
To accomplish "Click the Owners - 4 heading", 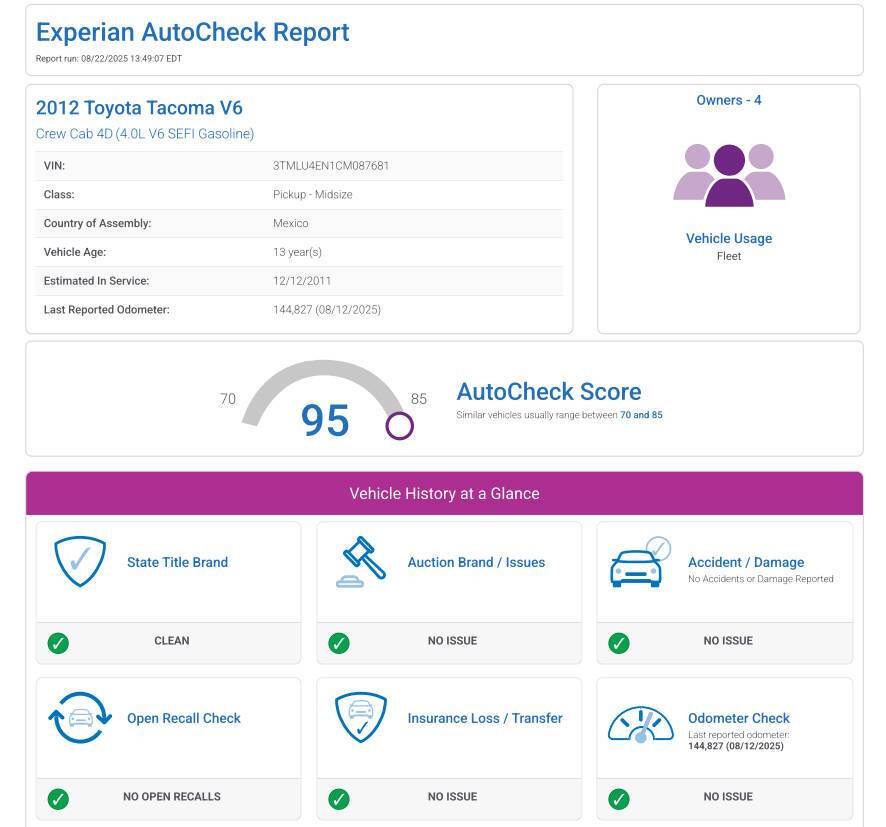I will (x=729, y=100).
